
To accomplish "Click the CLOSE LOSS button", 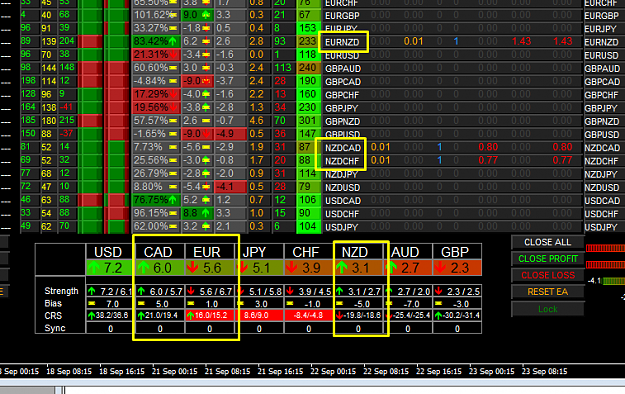I will [547, 275].
